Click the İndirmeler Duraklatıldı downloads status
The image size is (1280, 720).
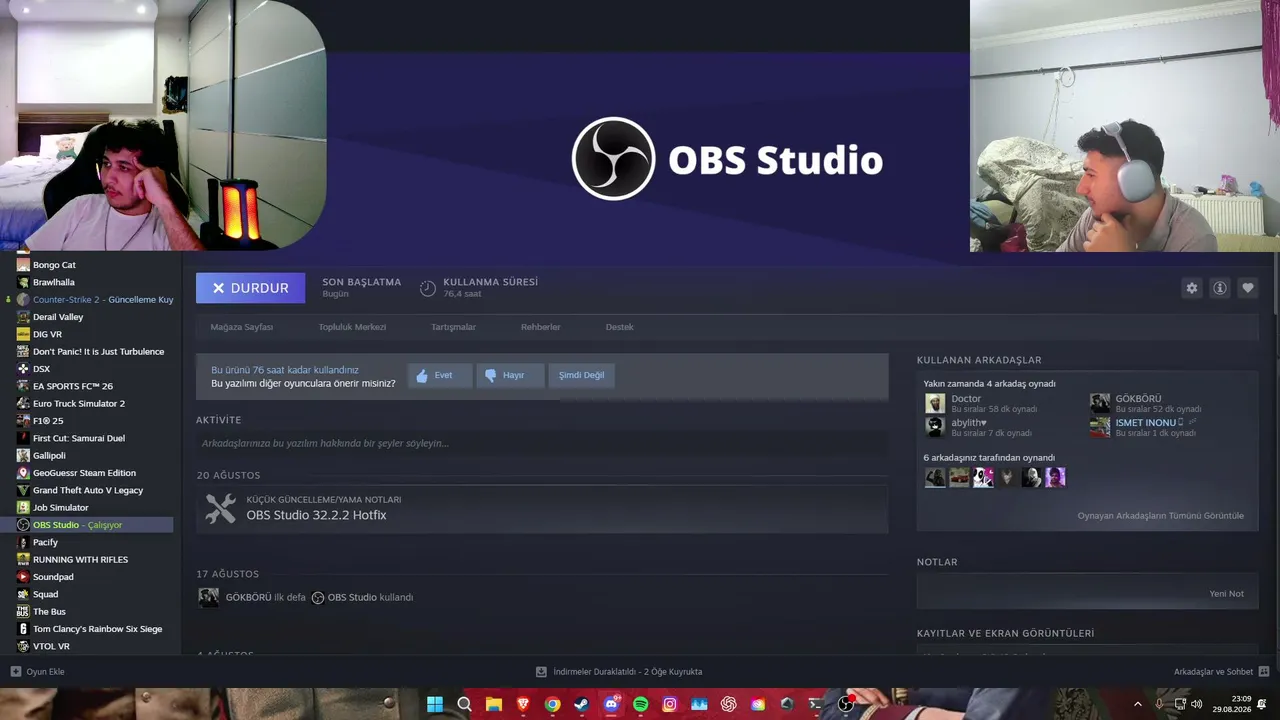coord(628,672)
